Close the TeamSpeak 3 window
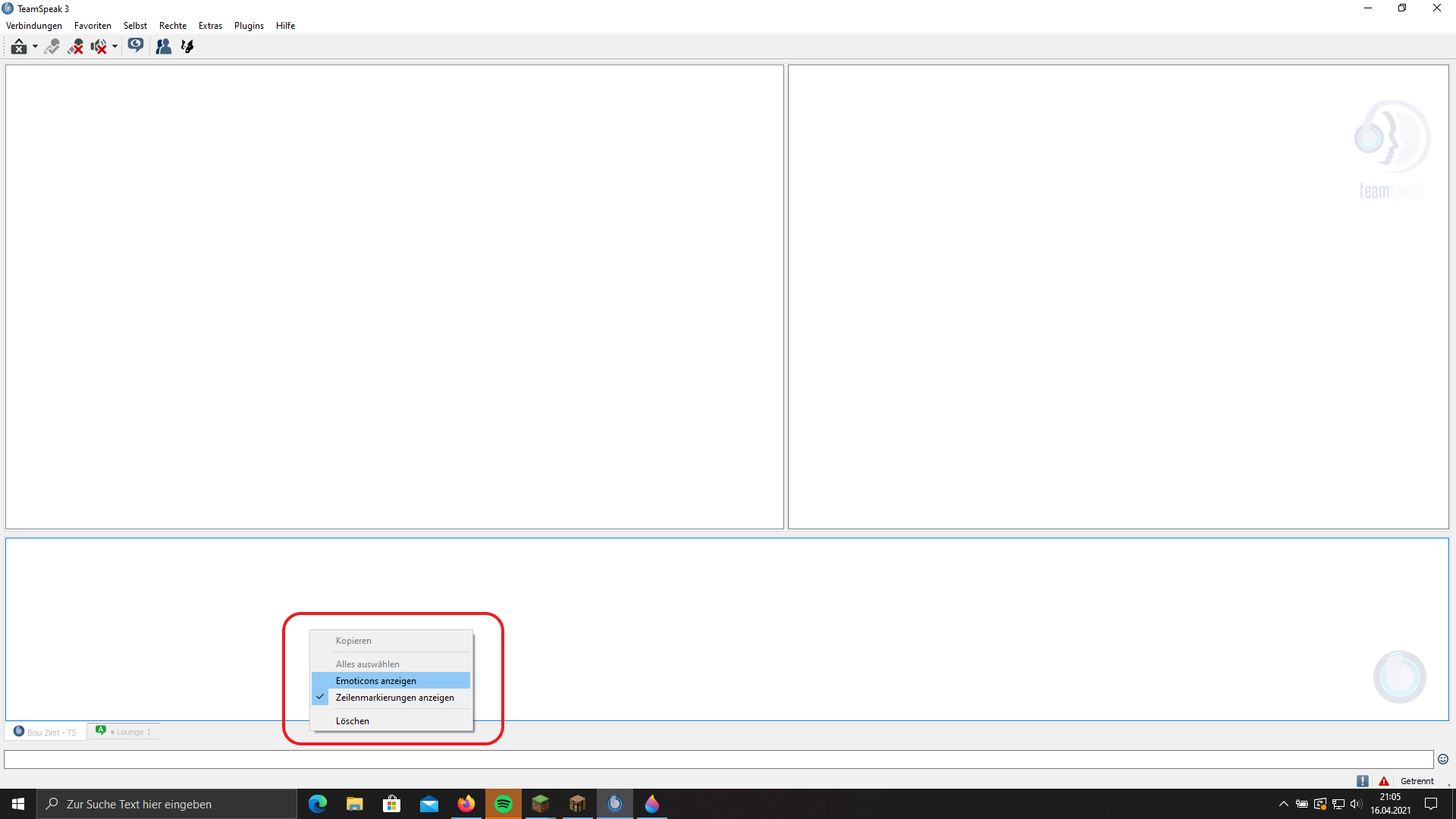This screenshot has height=819, width=1456. pos(1437,8)
